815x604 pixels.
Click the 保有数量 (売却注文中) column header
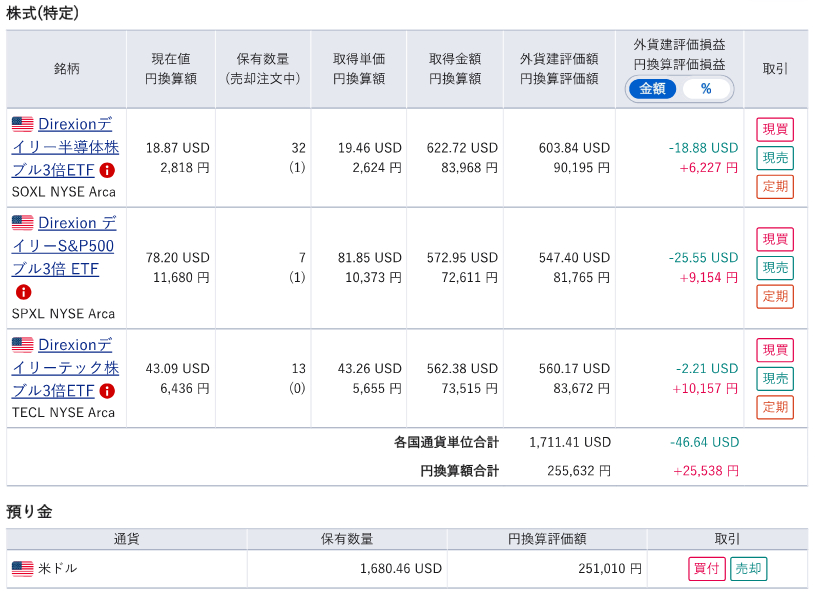pyautogui.click(x=263, y=69)
